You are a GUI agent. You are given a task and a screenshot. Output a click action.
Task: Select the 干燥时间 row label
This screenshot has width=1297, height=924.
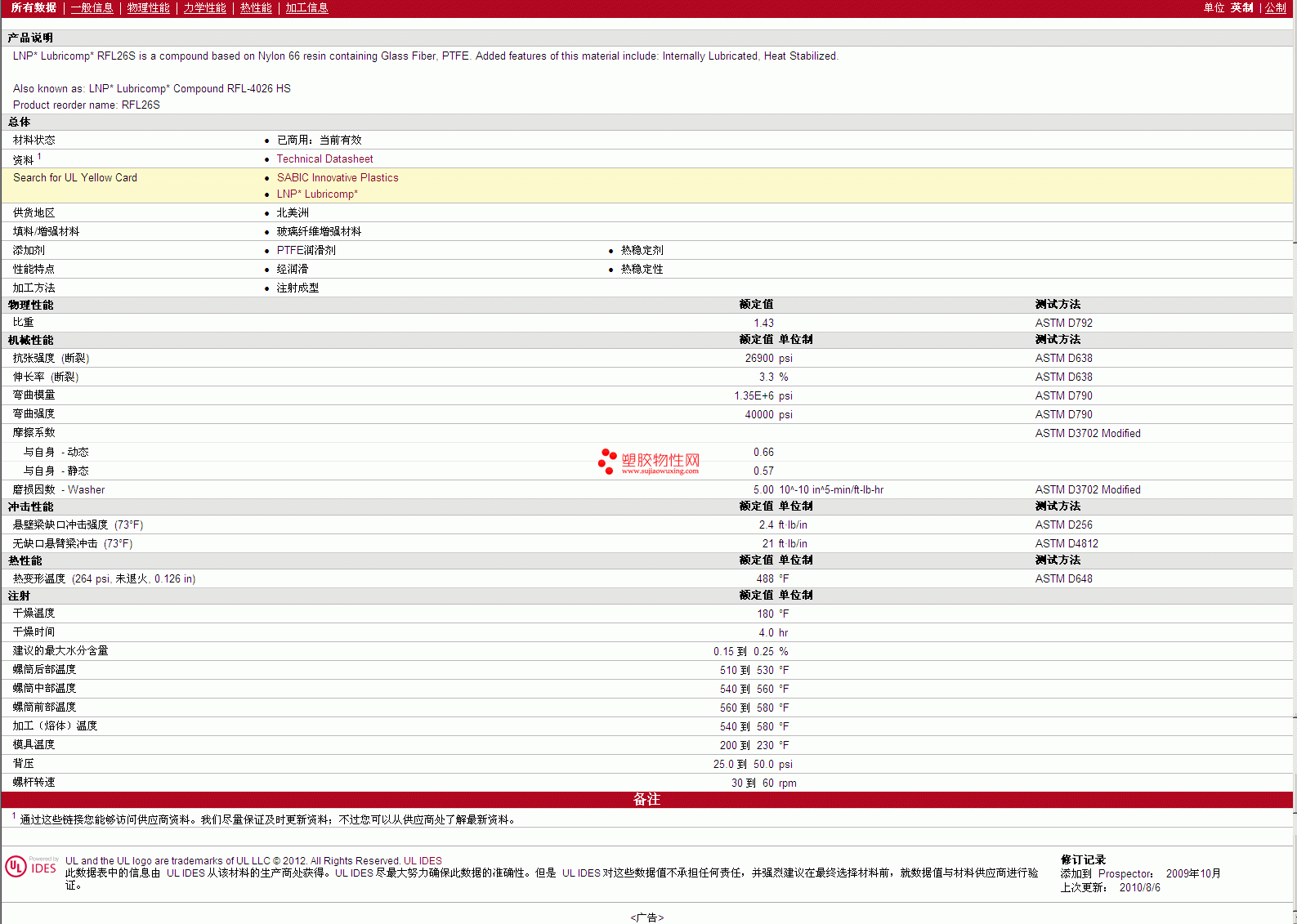click(x=34, y=632)
